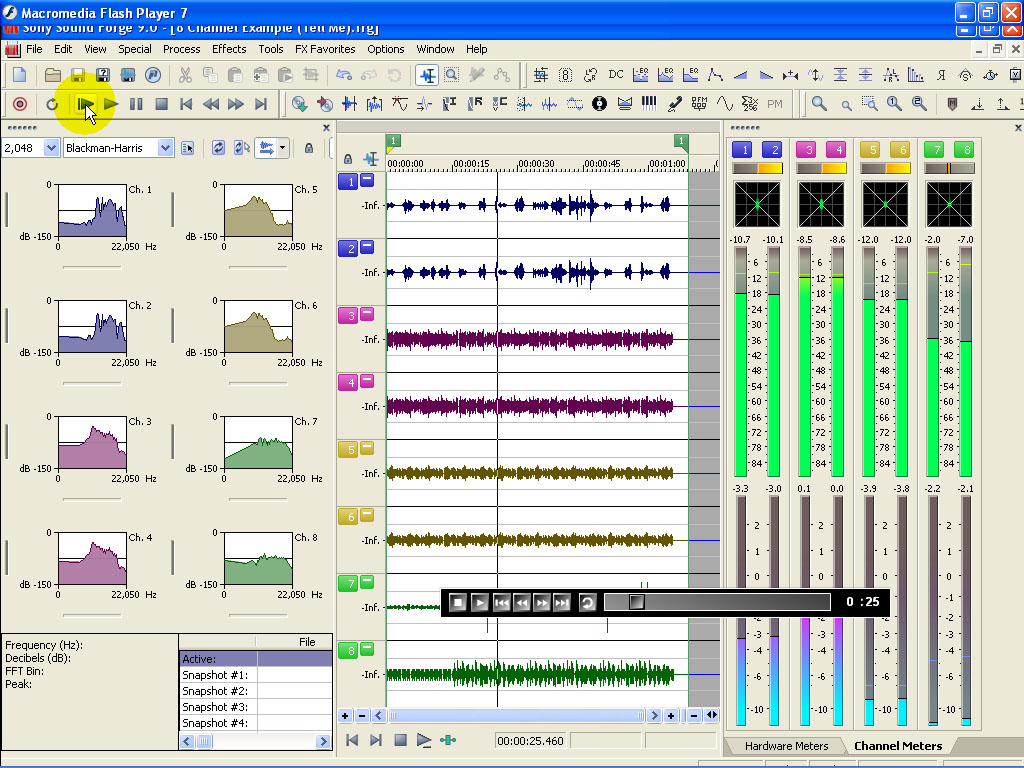Click the scissors Cut icon
1024x768 pixels.
[185, 75]
